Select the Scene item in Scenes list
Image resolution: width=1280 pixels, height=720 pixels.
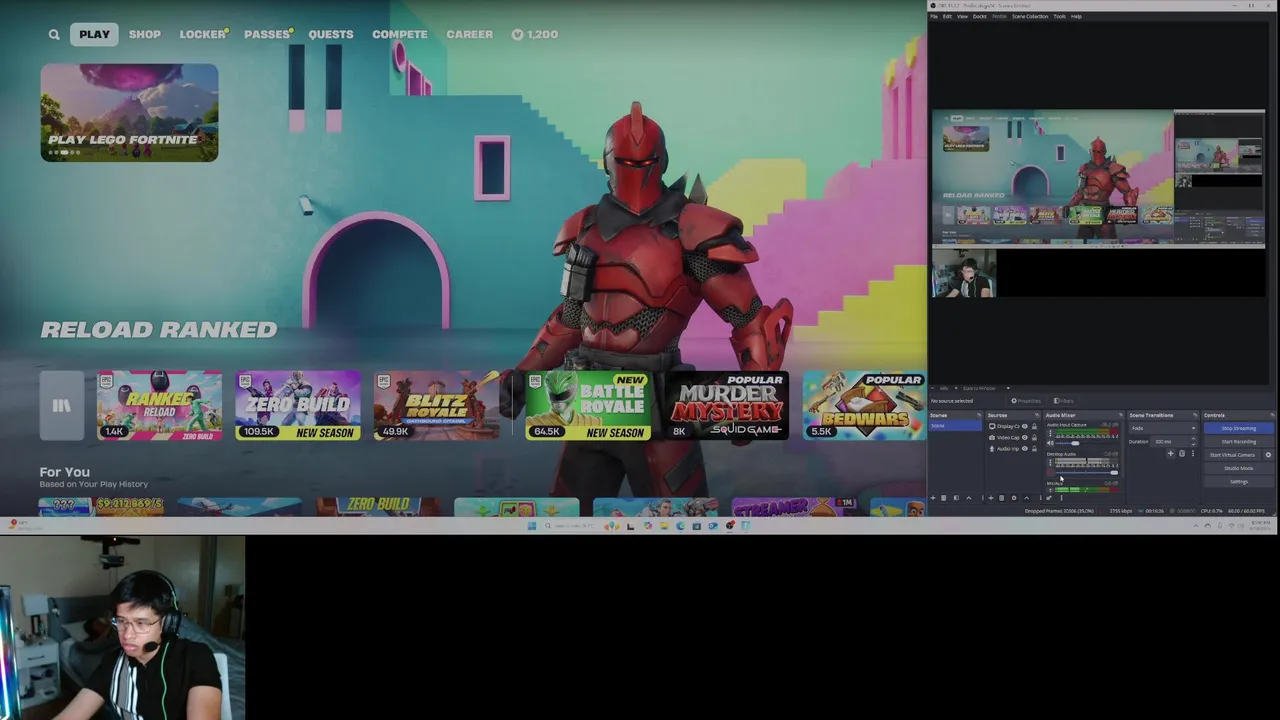click(x=955, y=426)
